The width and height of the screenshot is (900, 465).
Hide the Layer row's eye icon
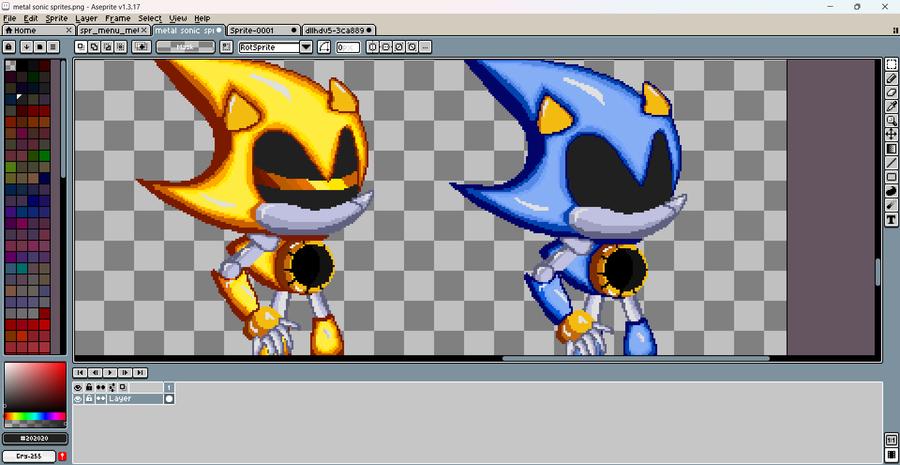coord(78,398)
